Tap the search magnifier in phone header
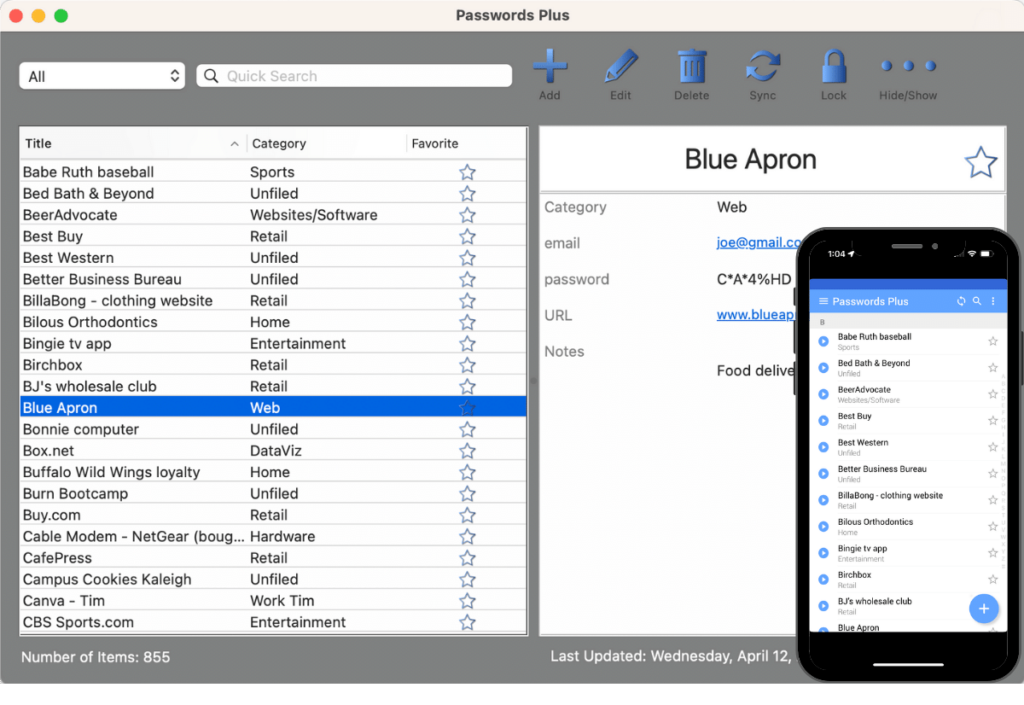This screenshot has width=1024, height=705. [977, 301]
